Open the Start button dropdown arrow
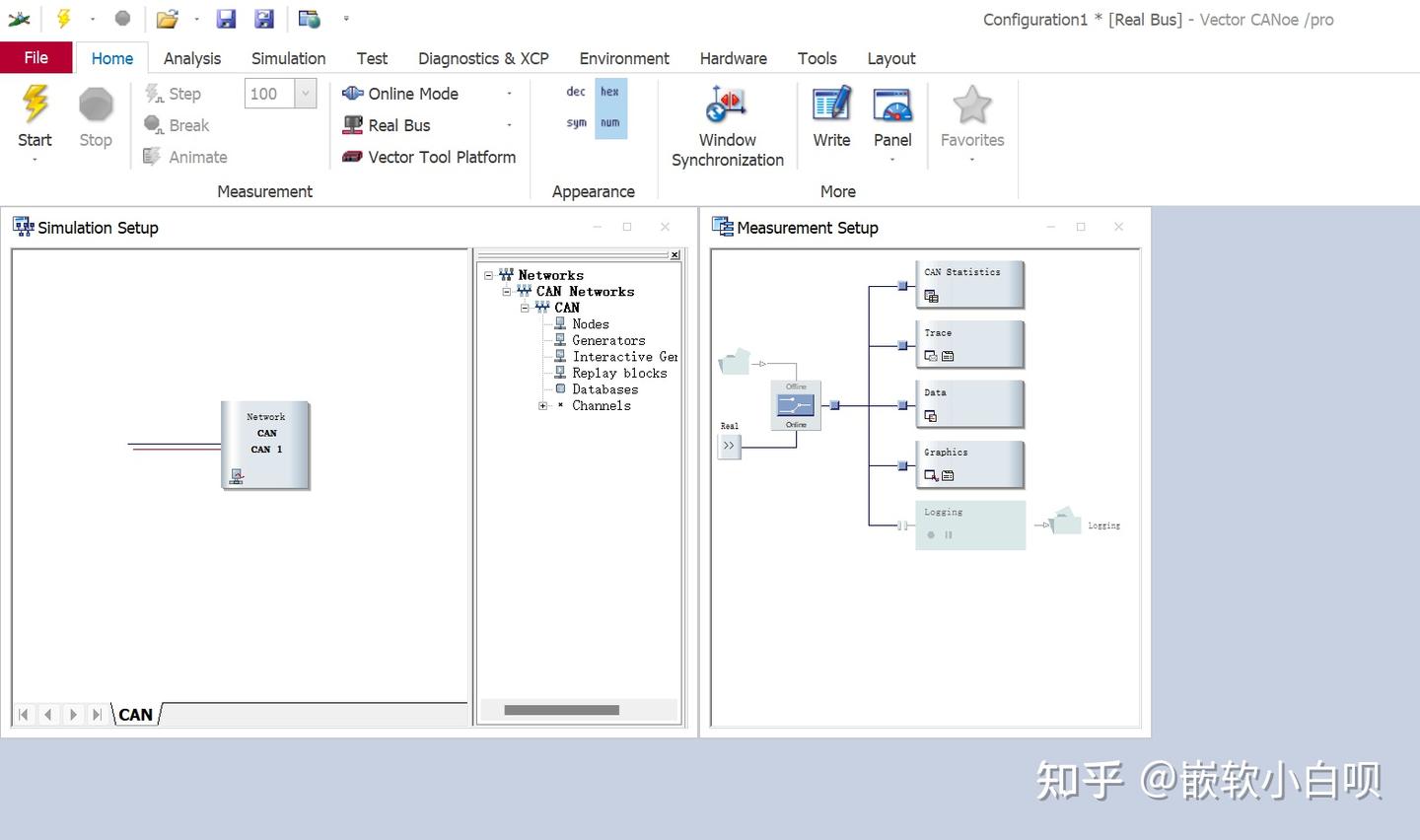Viewport: 1420px width, 840px height. [x=35, y=160]
